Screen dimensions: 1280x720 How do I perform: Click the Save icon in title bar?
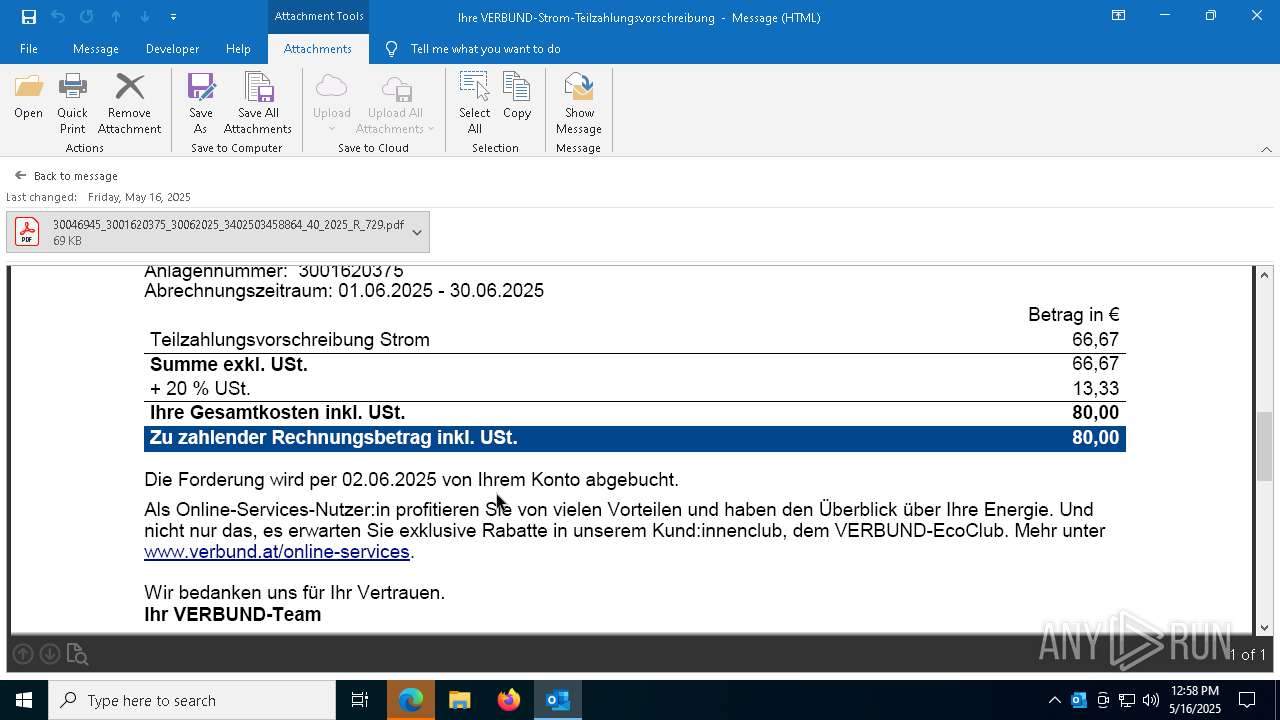click(x=29, y=17)
